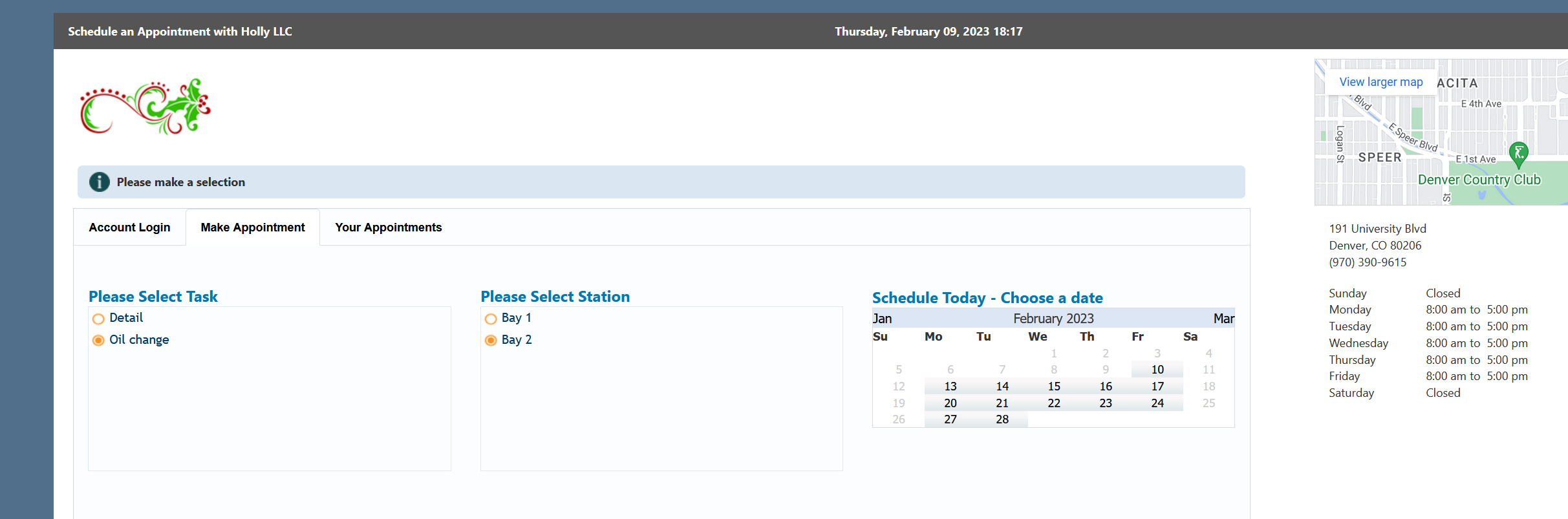Pick February 20 as the appointment date

(x=950, y=403)
